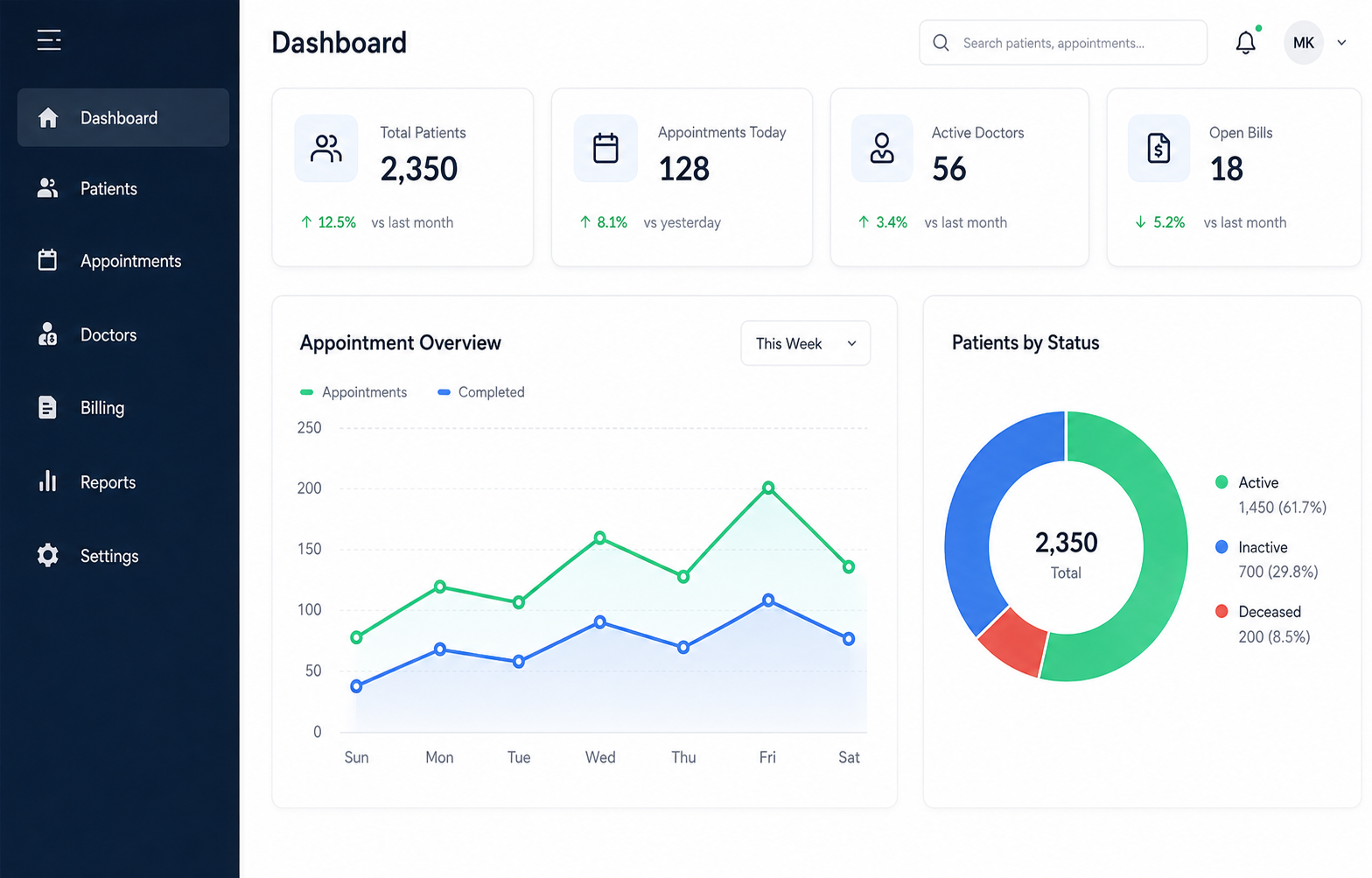Click the 2,350 Total Patients value
The width and height of the screenshot is (1372, 878).
point(419,169)
